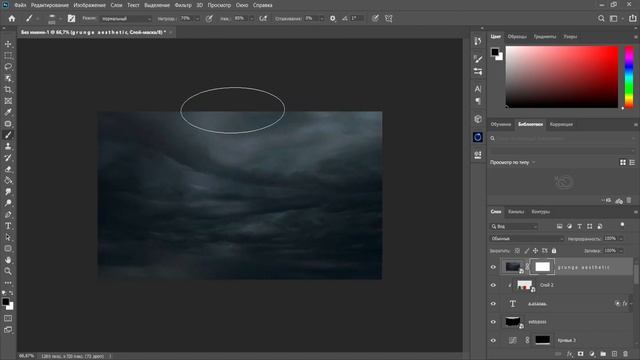Select the Eyedropper tool
Screen dimensions: 640x360
coord(8,112)
